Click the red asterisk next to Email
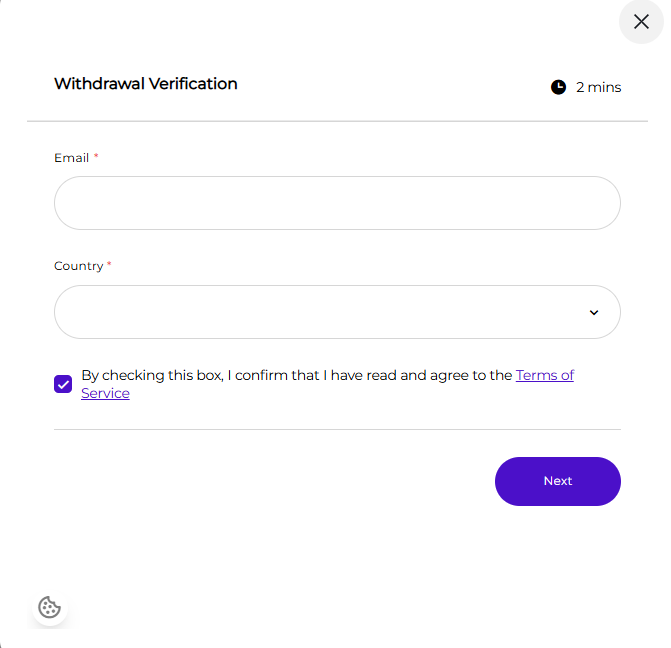 pyautogui.click(x=96, y=156)
